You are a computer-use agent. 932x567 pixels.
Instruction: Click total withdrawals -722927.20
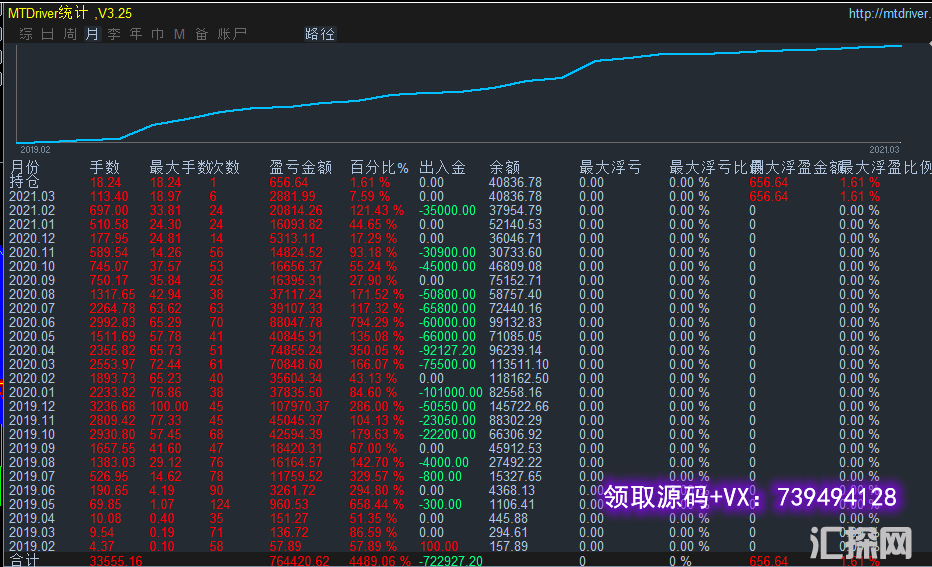click(x=451, y=560)
